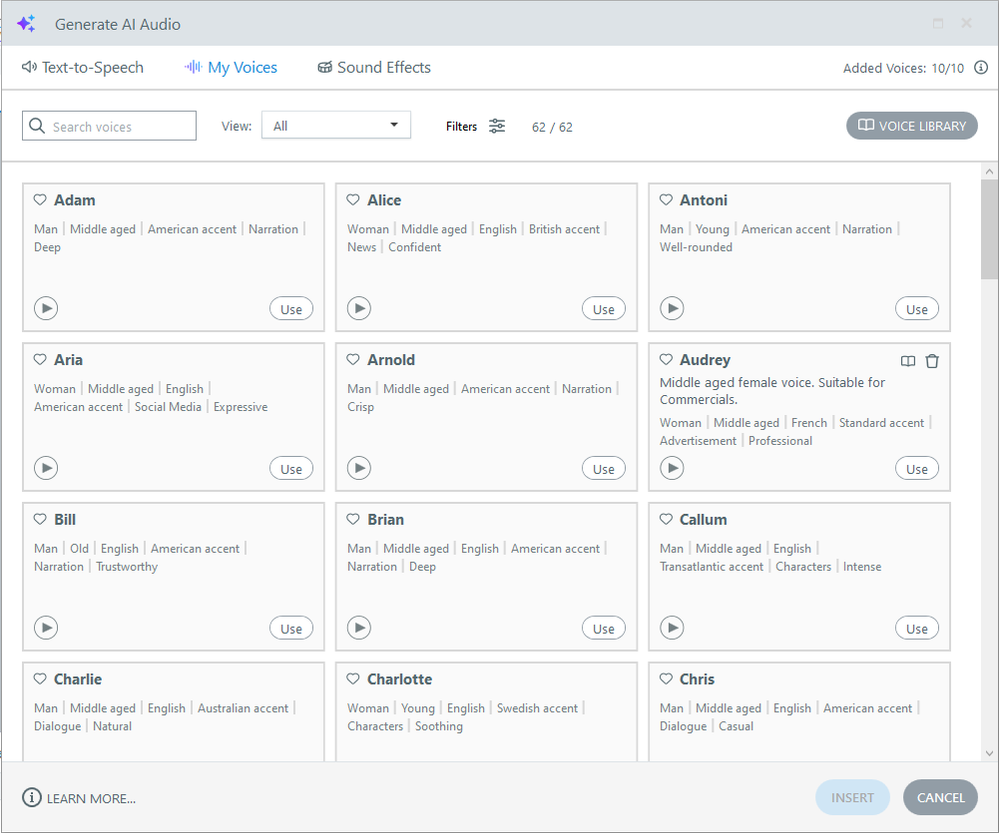Image resolution: width=999 pixels, height=833 pixels.
Task: Click the Filters sliders icon
Action: pos(497,126)
